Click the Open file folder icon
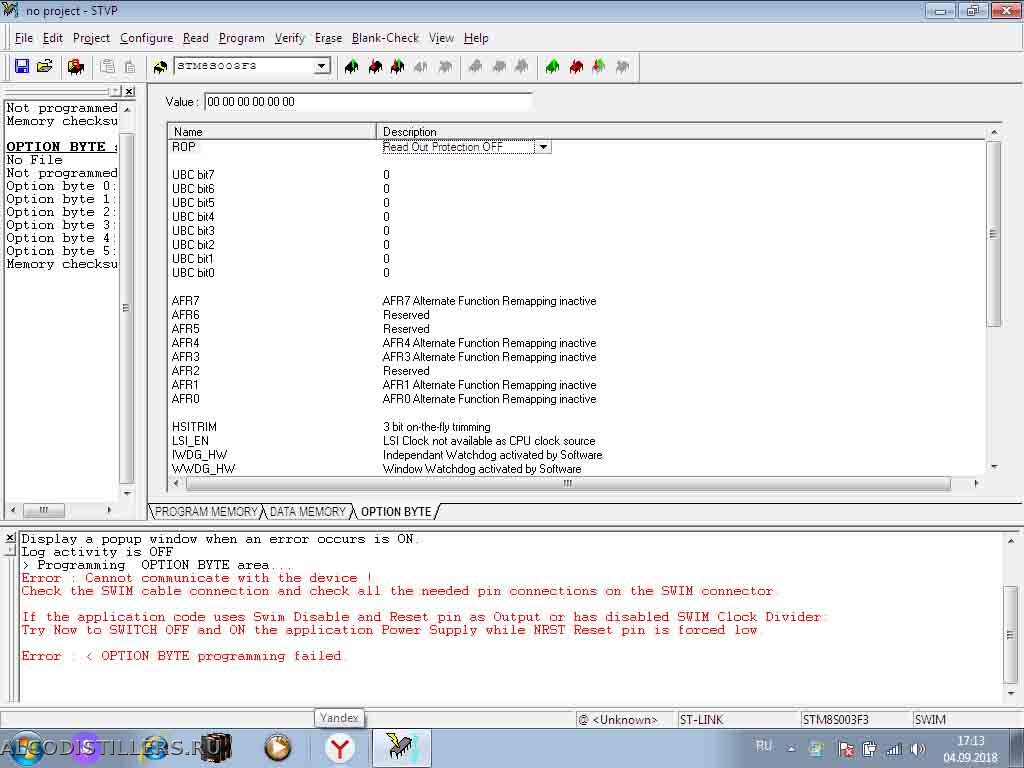 [x=45, y=66]
